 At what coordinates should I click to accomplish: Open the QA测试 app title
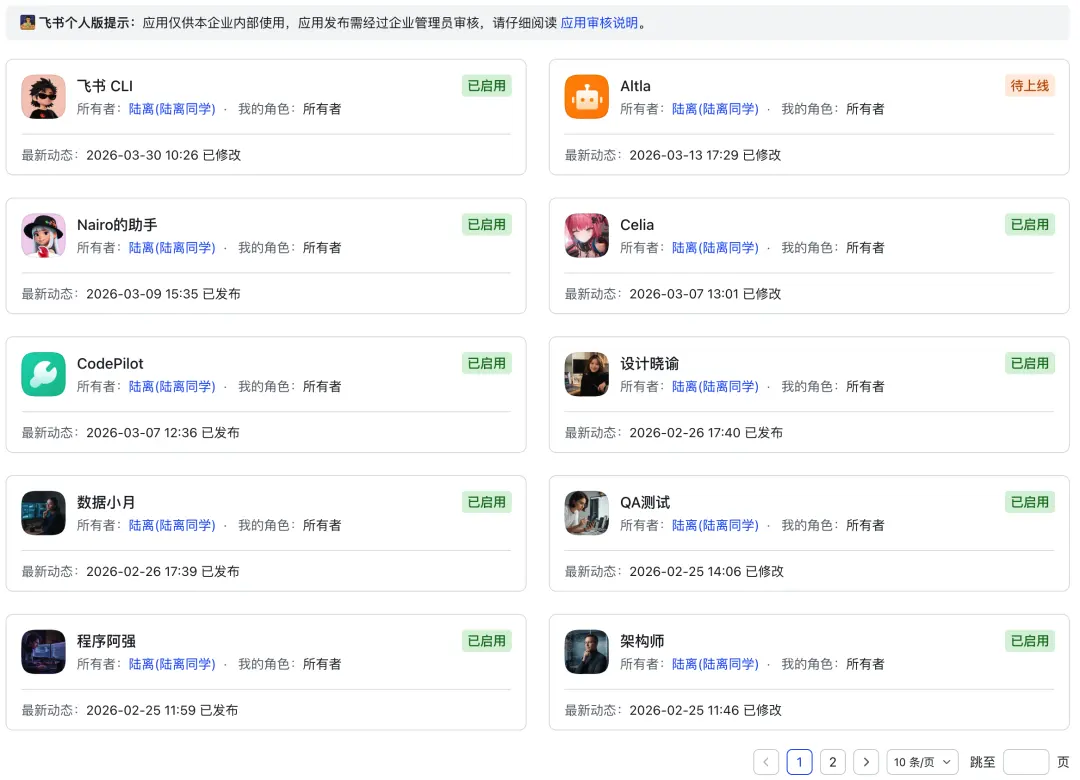tap(645, 502)
